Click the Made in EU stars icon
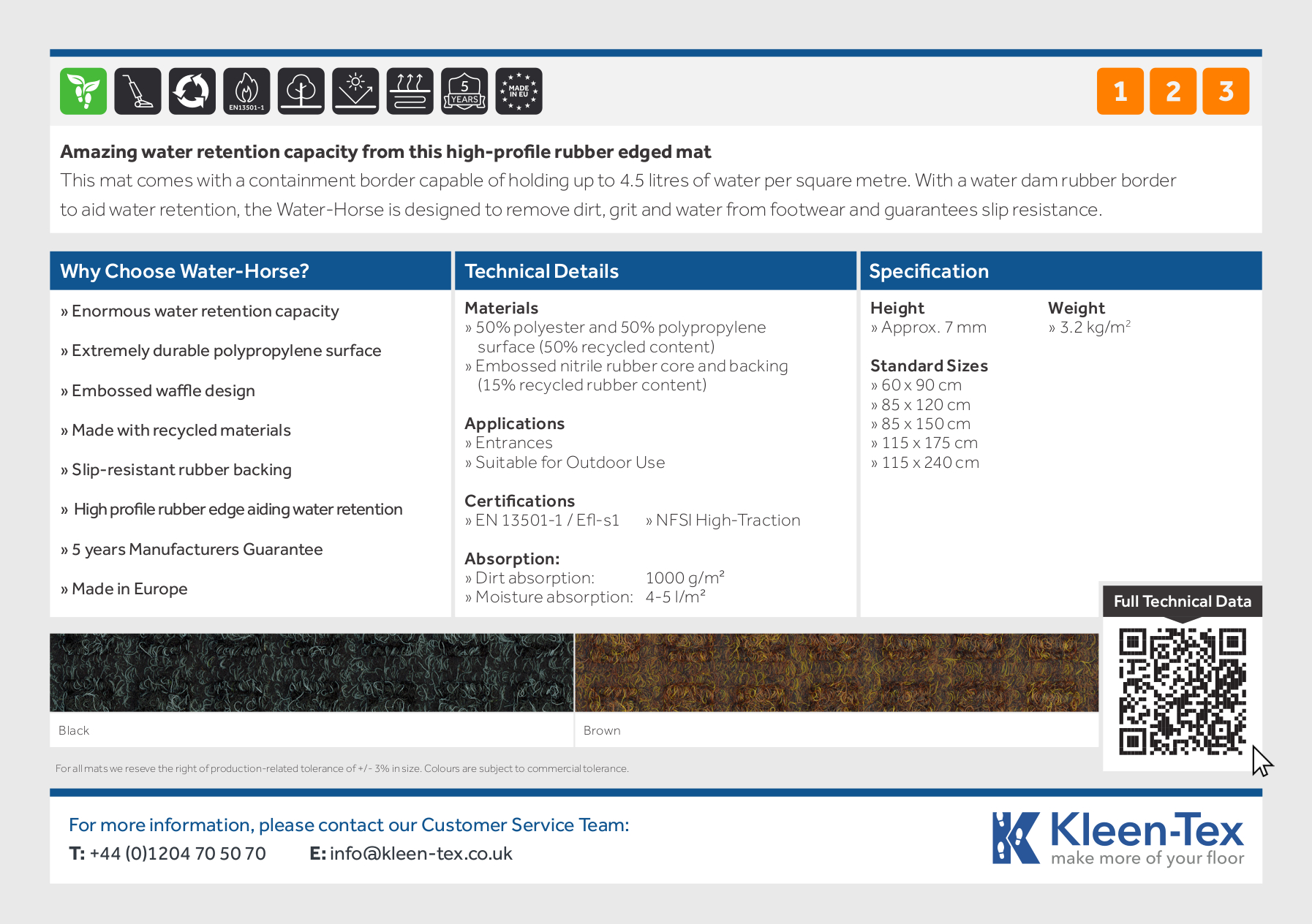 [x=519, y=91]
